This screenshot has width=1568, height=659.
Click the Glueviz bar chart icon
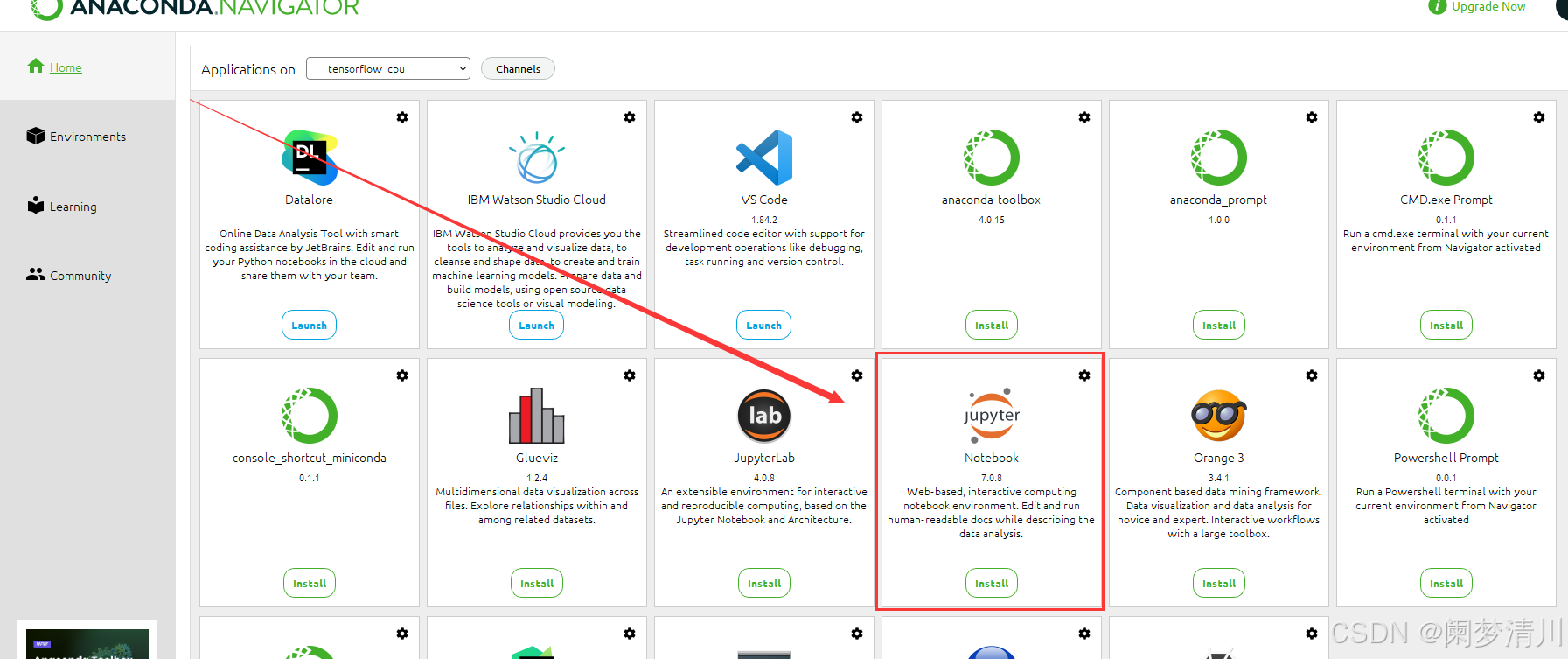[537, 416]
